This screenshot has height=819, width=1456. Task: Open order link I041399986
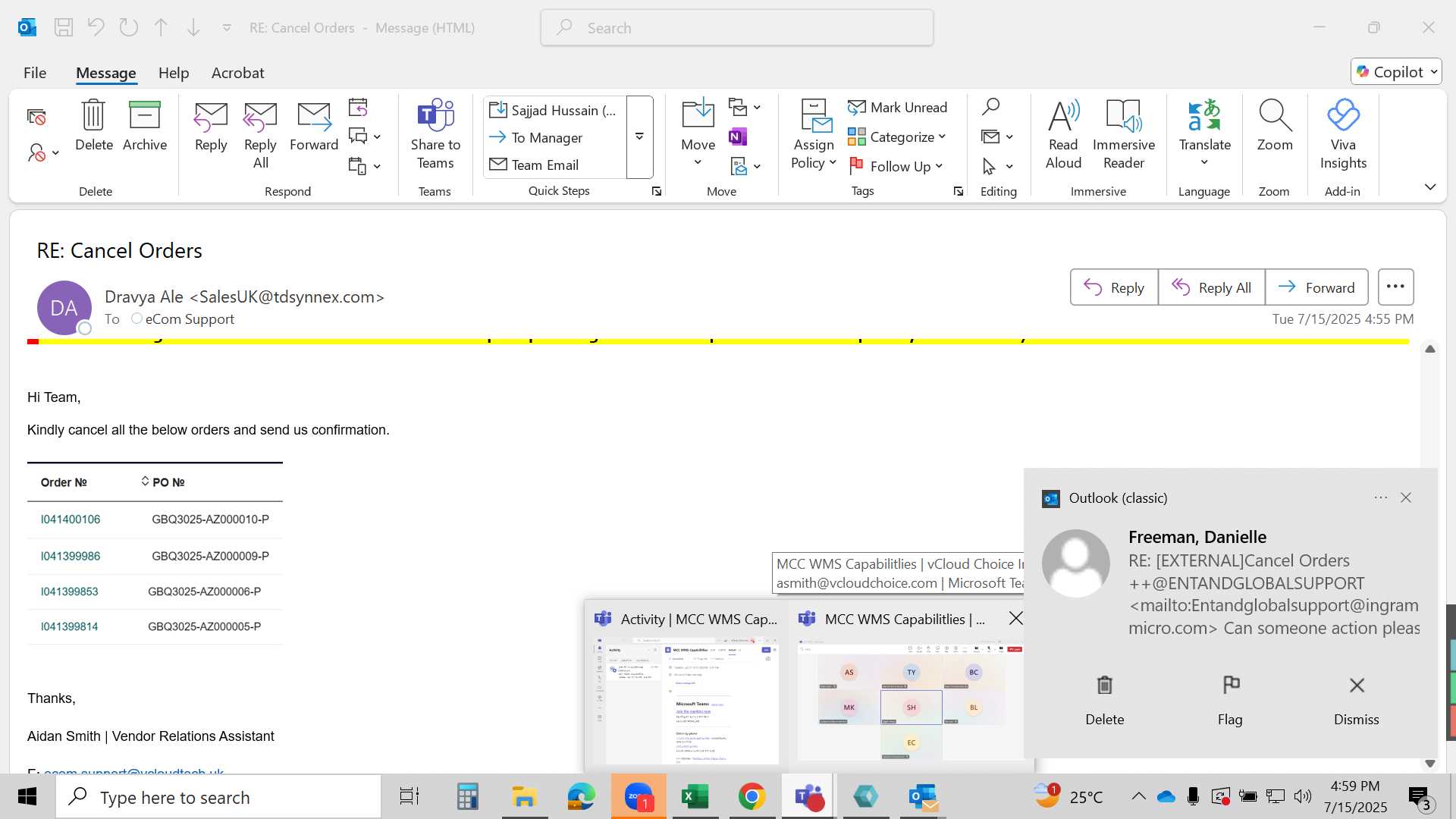71,556
